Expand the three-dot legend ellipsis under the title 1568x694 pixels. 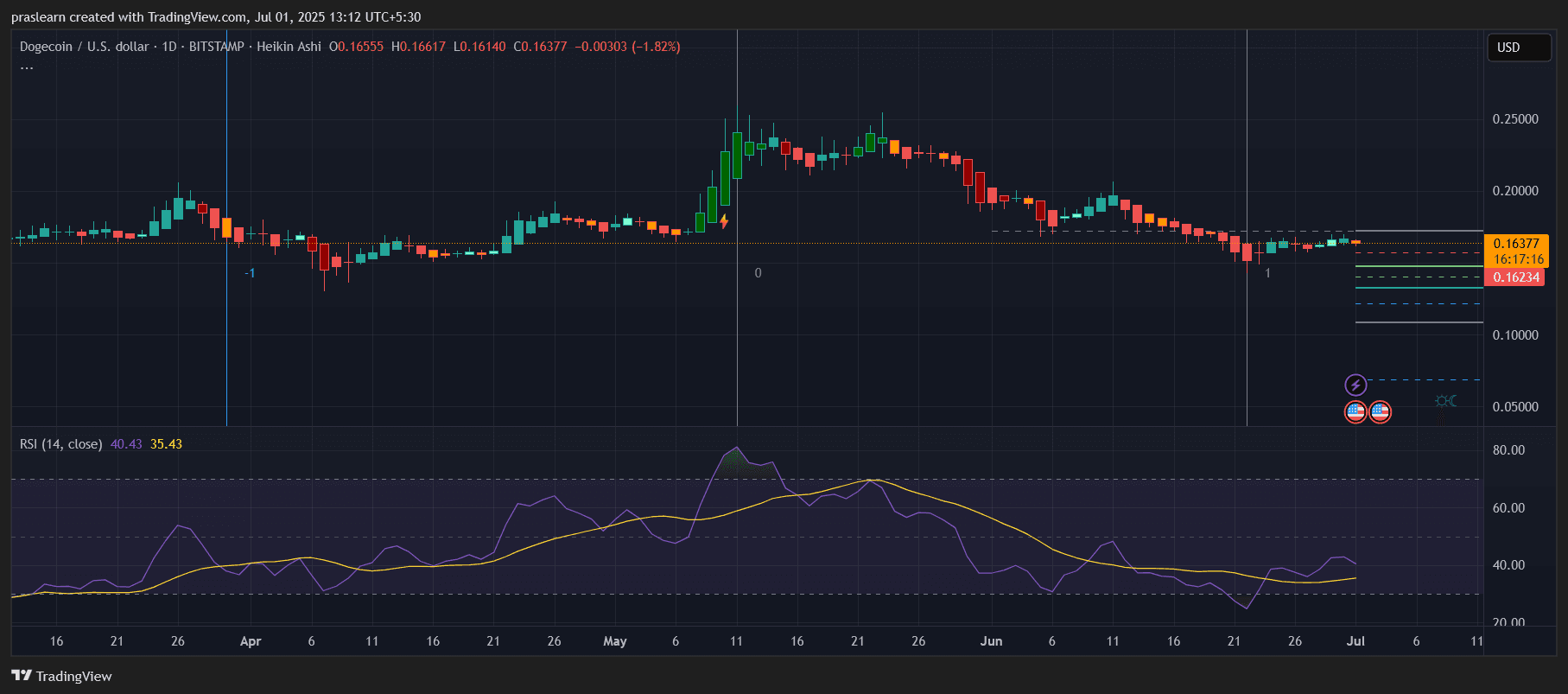27,67
